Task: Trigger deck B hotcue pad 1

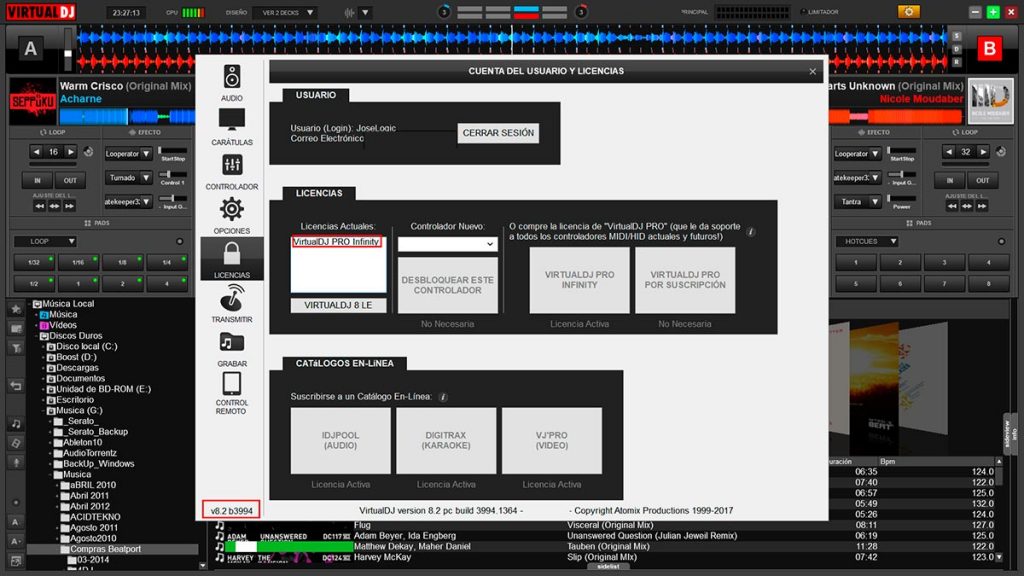Action: 856,263
